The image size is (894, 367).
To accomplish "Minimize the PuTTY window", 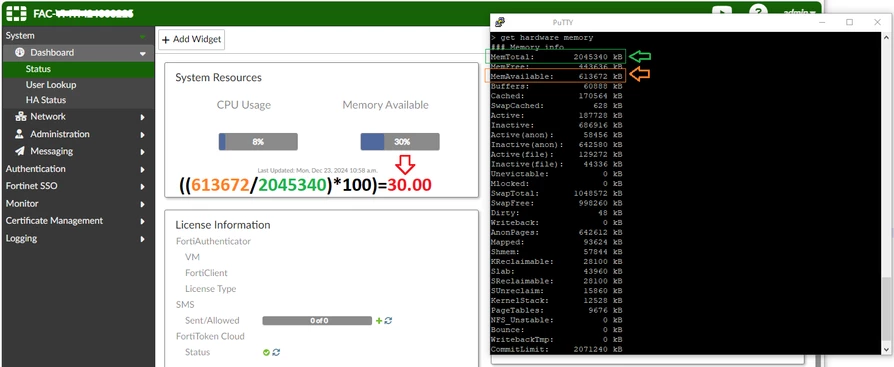I will pyautogui.click(x=822, y=22).
